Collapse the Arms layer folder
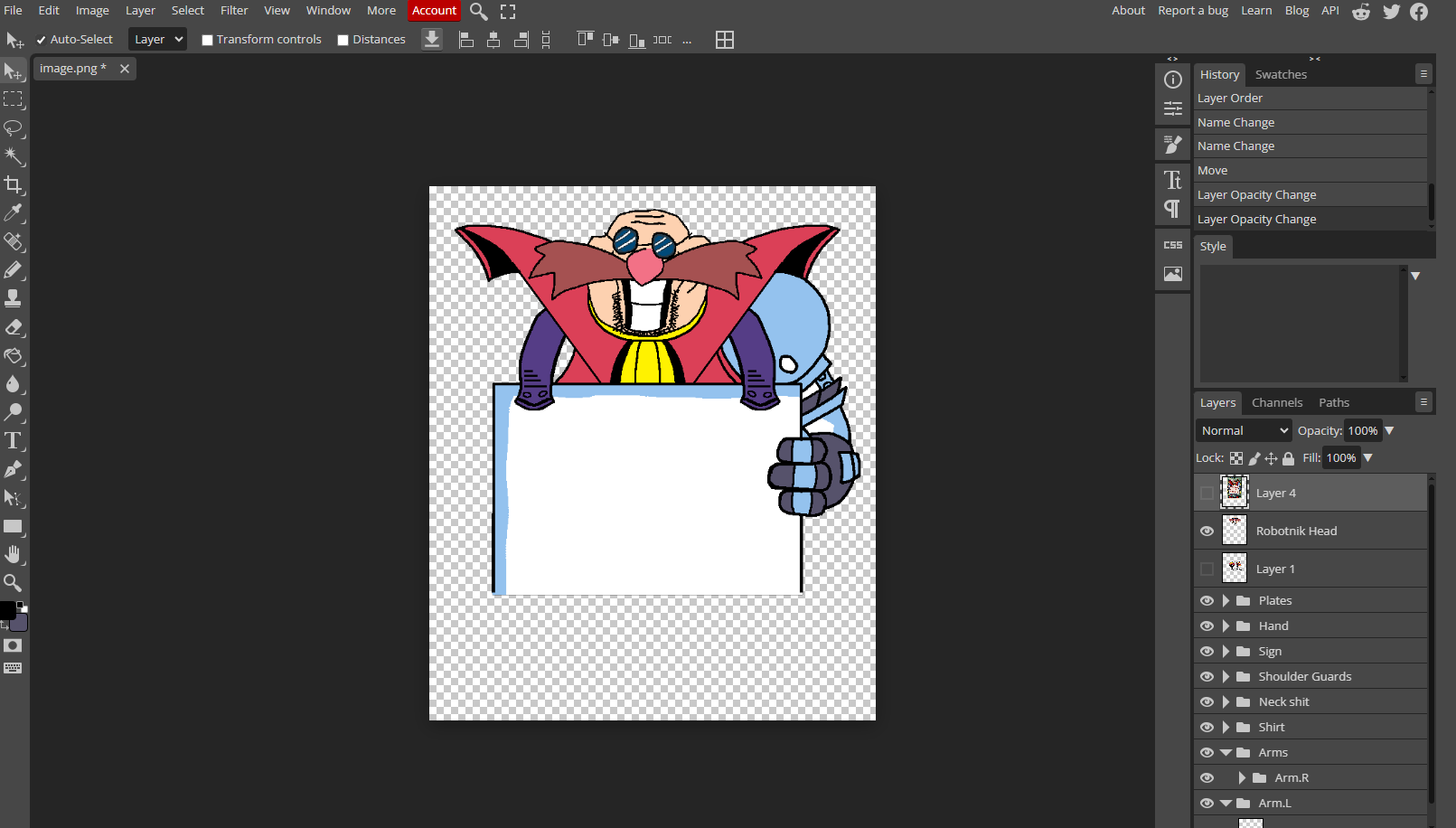The width and height of the screenshot is (1456, 828). pyautogui.click(x=1226, y=753)
